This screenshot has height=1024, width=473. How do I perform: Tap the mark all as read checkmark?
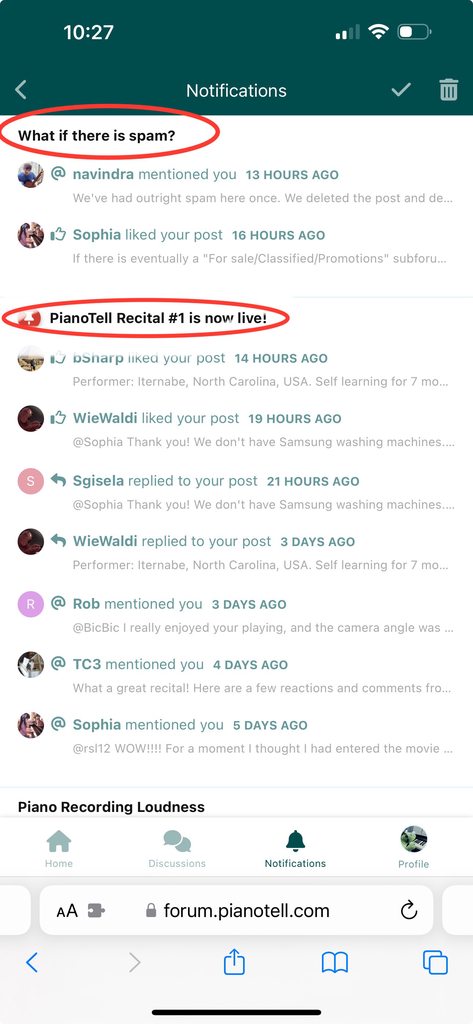(401, 89)
